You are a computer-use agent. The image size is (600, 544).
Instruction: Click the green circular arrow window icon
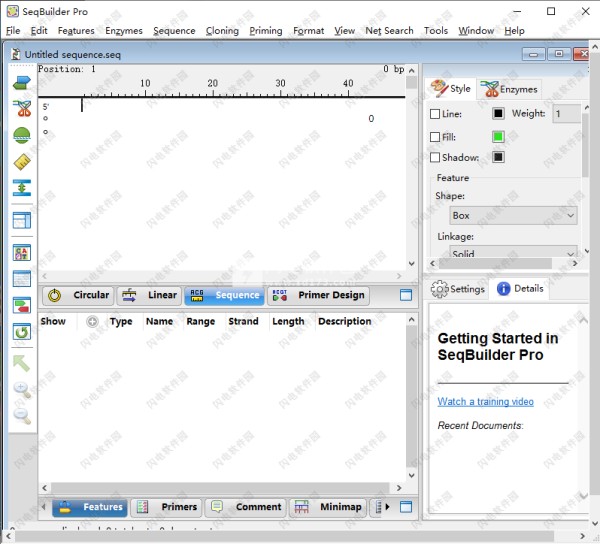point(22,332)
